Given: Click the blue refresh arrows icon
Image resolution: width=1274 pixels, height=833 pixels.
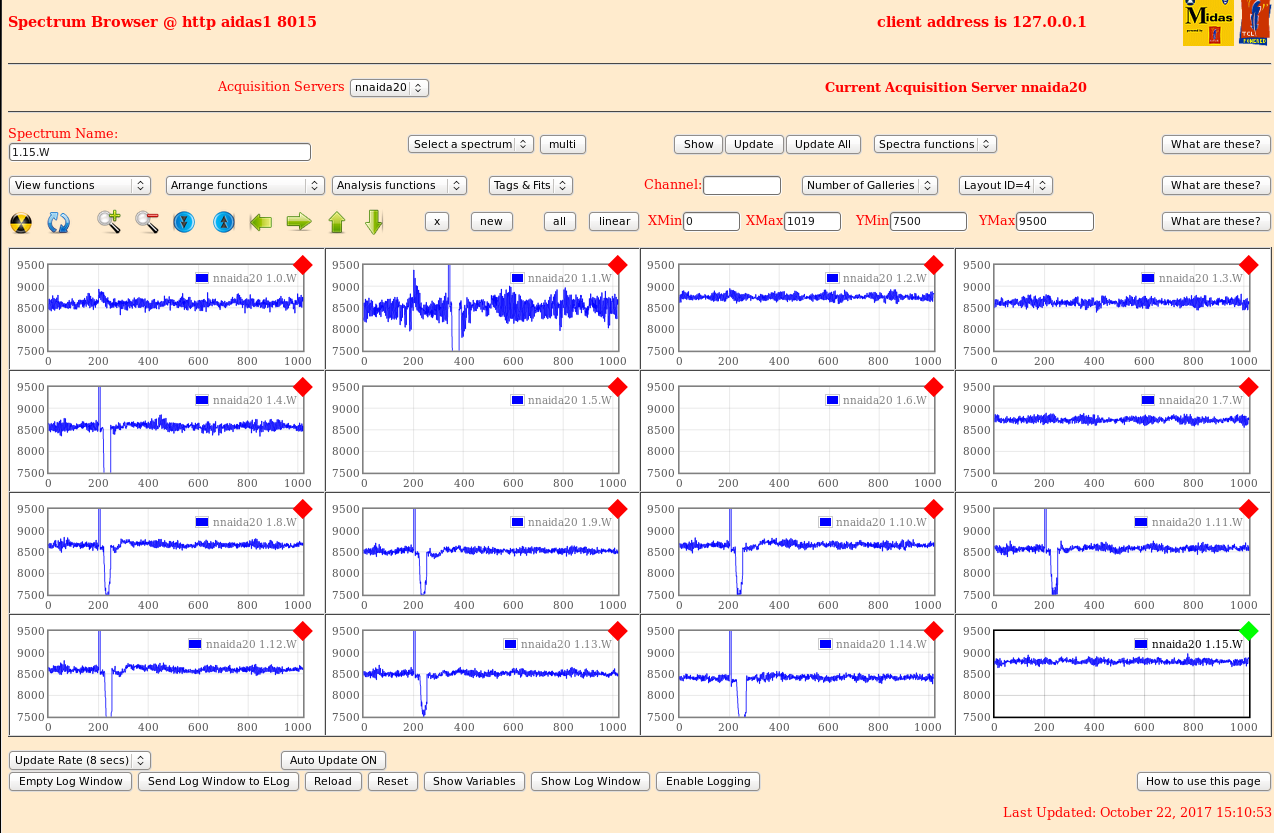Looking at the screenshot, I should coord(59,222).
